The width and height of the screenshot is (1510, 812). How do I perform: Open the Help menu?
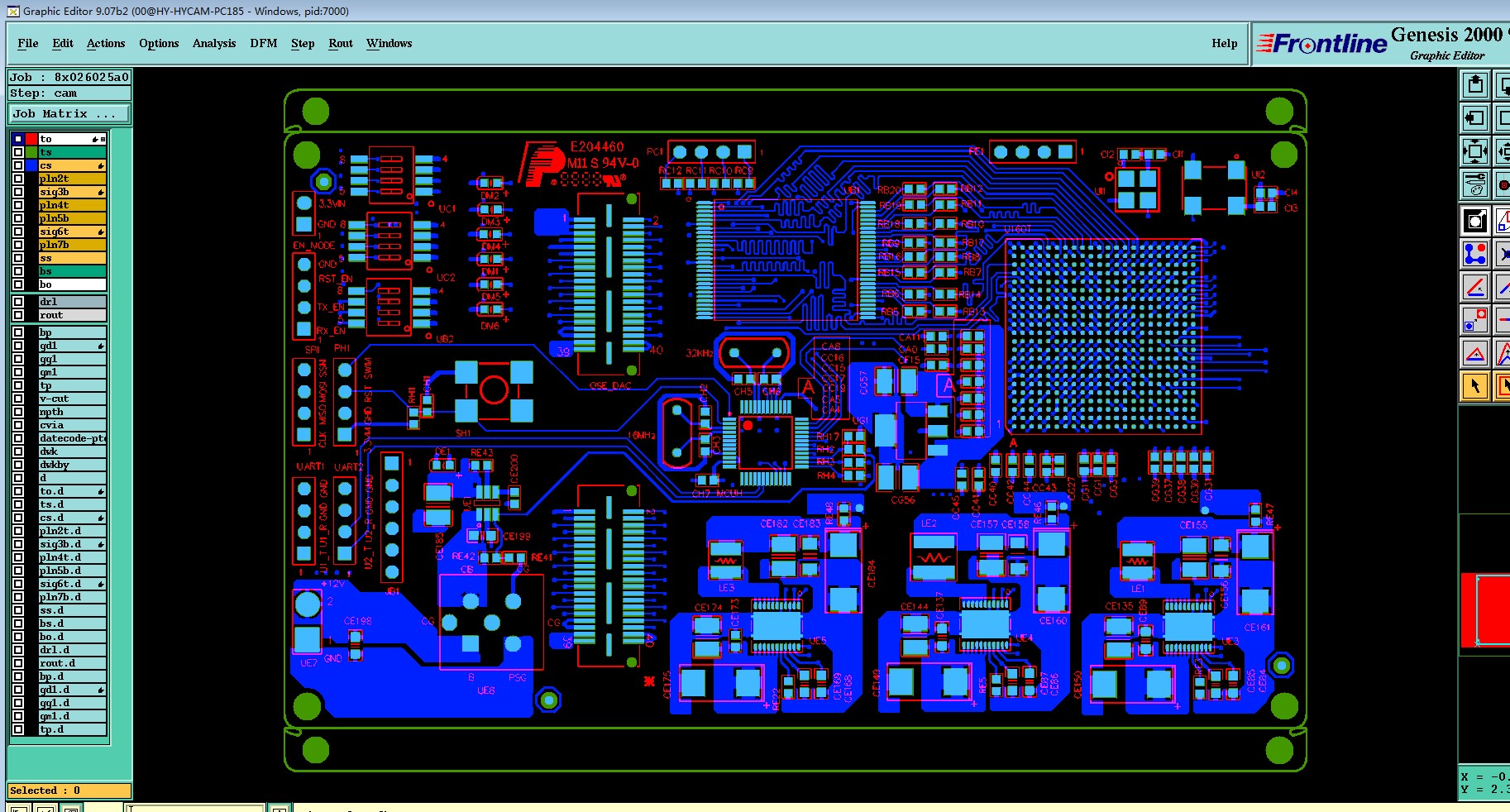pyautogui.click(x=1225, y=43)
